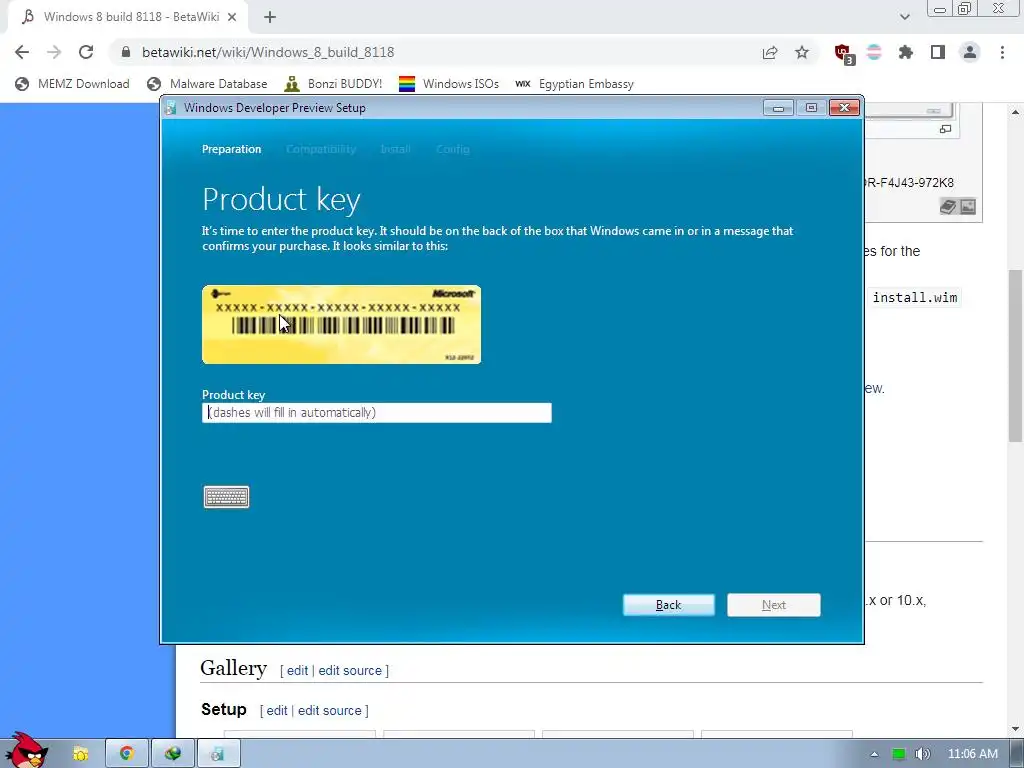The height and width of the screenshot is (768, 1024).
Task: Click the yellow product key sample card
Action: pyautogui.click(x=342, y=325)
